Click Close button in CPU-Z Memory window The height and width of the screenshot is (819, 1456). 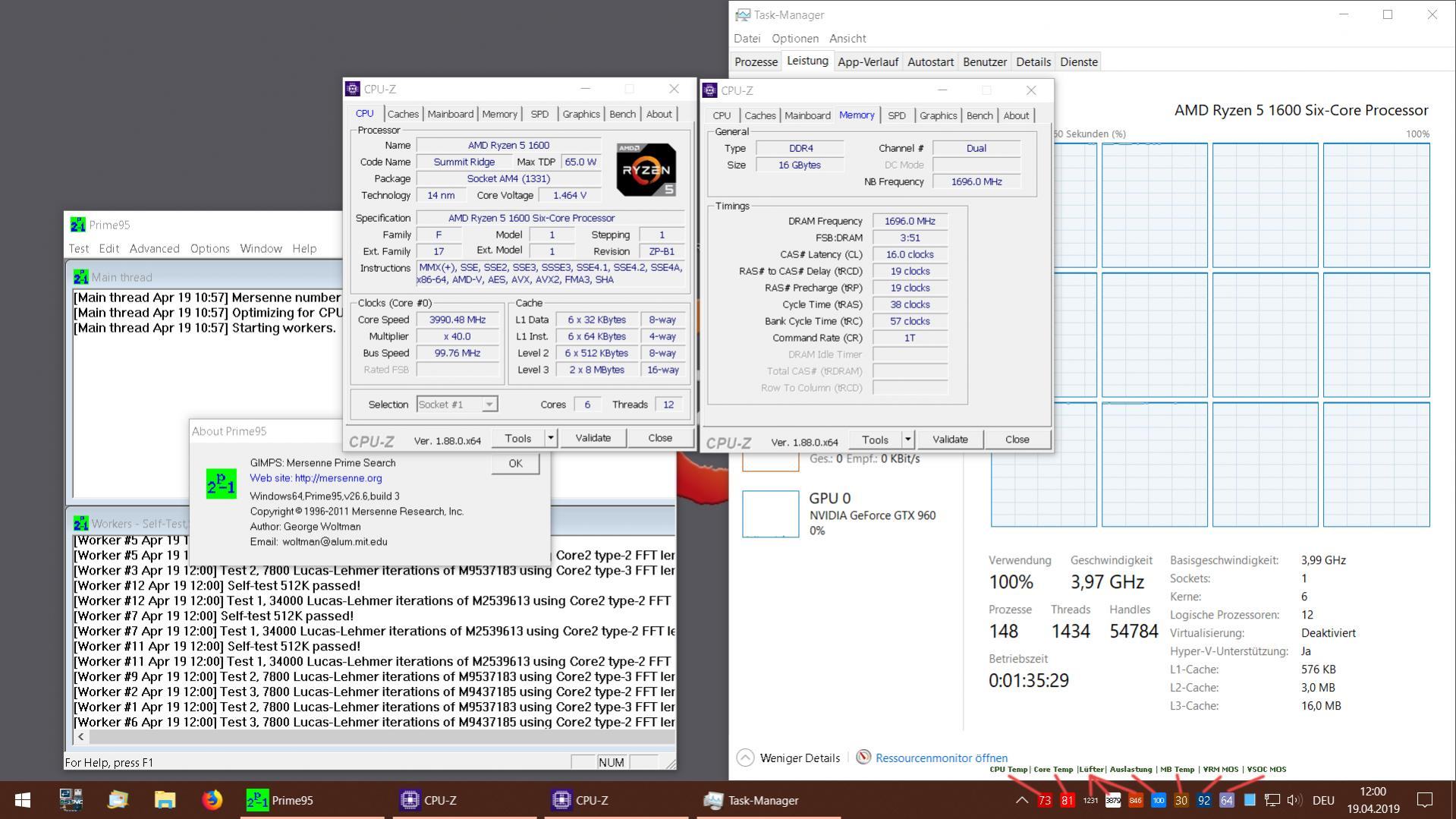click(1017, 439)
